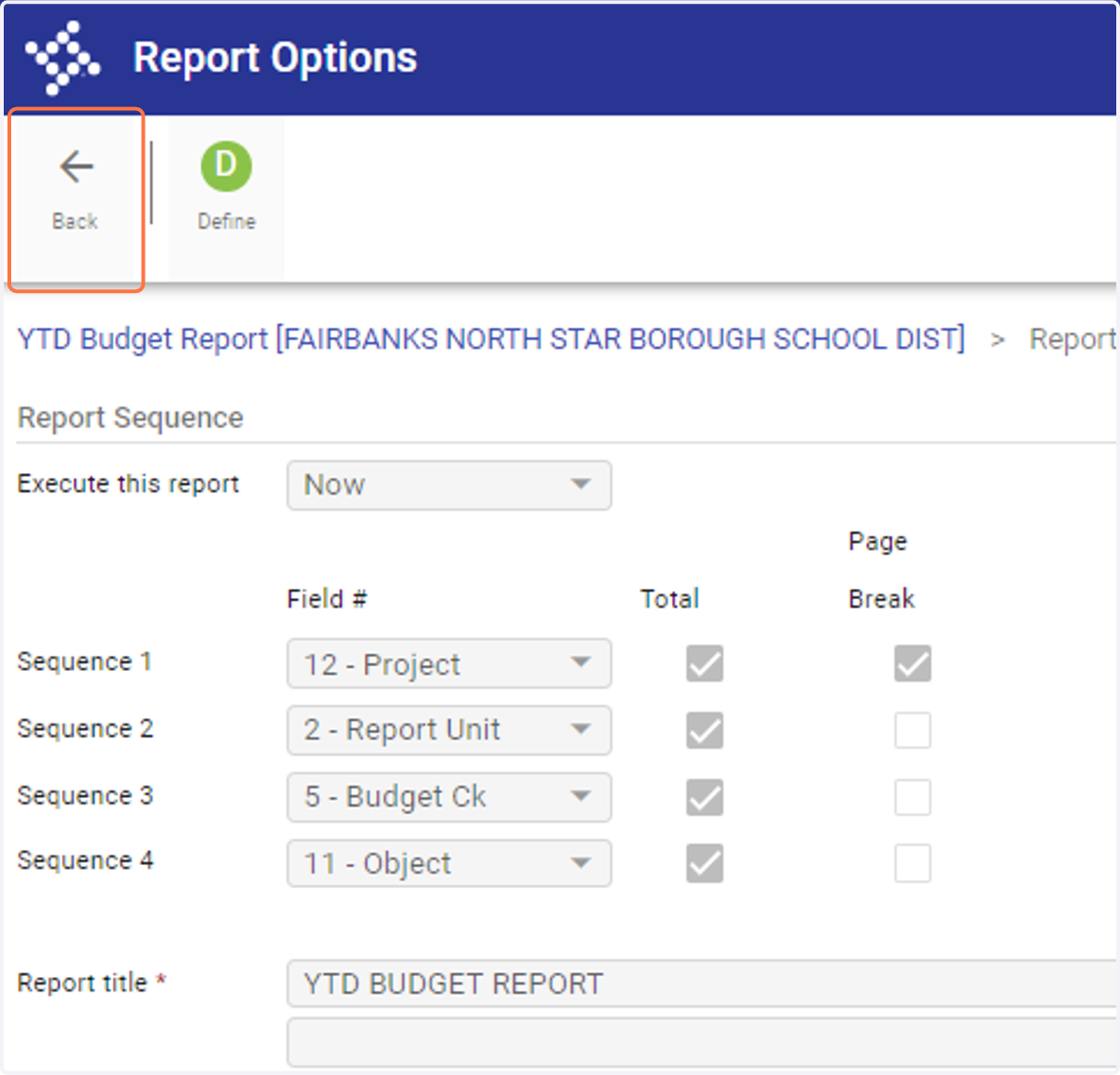Open Sequence 3 field dropdown (5 - Budget Ck)
The height and width of the screenshot is (1075, 1120).
(x=449, y=797)
